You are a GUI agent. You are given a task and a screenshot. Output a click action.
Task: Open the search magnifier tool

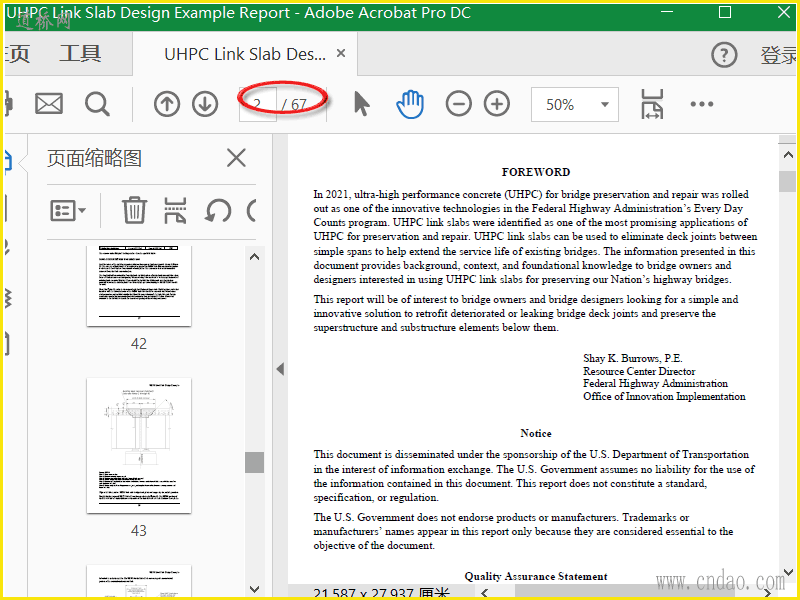click(96, 104)
